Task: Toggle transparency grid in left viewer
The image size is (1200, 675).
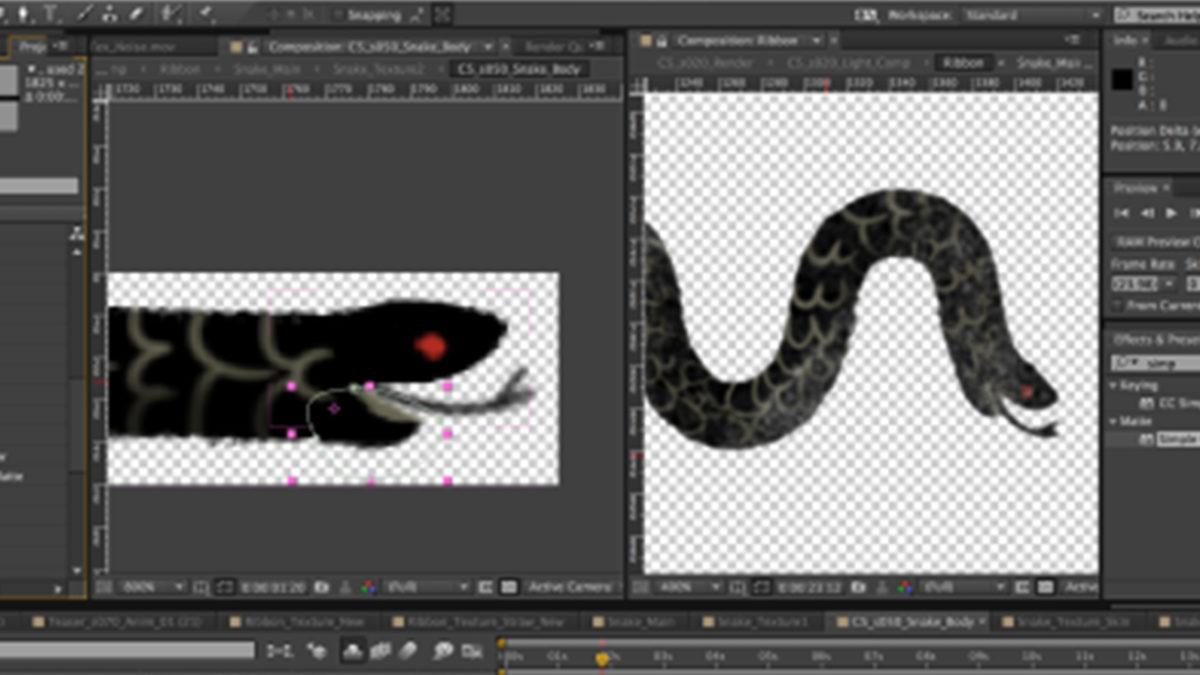Action: pos(509,587)
